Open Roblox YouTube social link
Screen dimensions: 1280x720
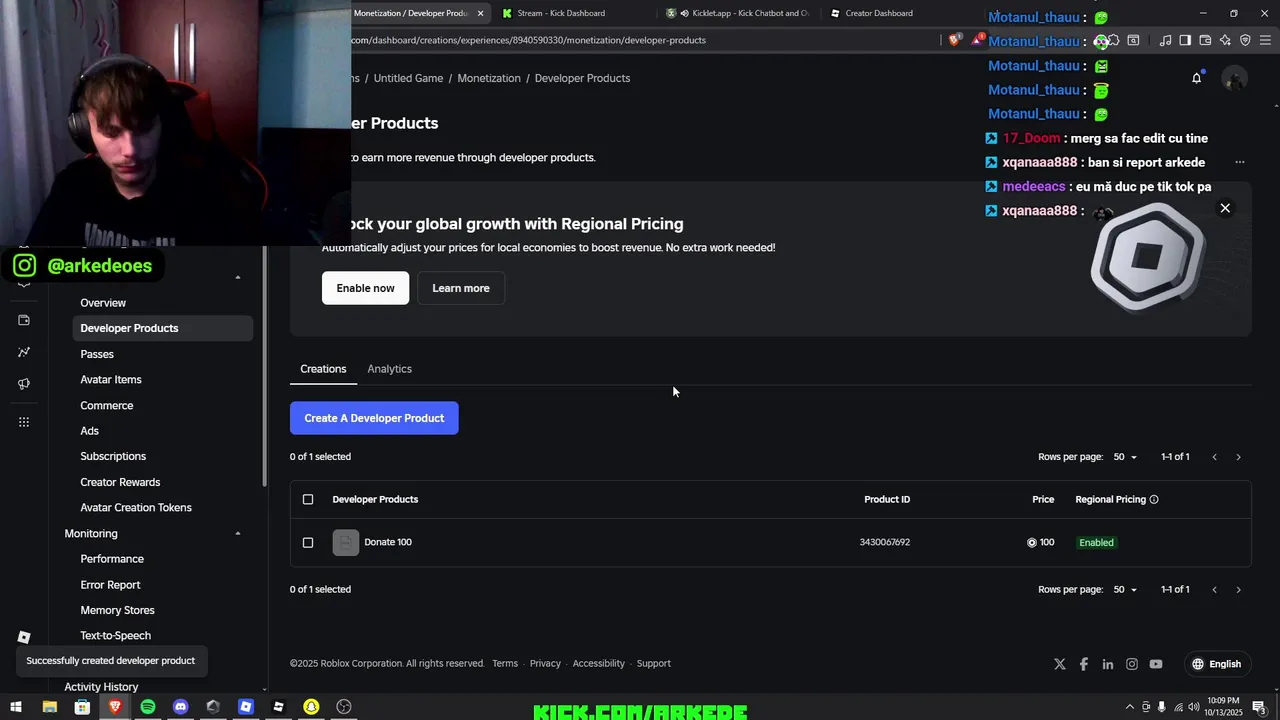click(x=1156, y=664)
